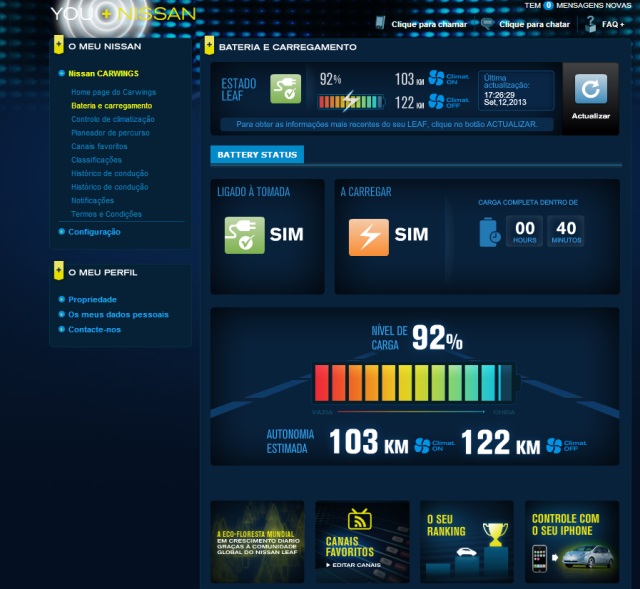Open Propriedade under O Meu Perfil

click(92, 300)
